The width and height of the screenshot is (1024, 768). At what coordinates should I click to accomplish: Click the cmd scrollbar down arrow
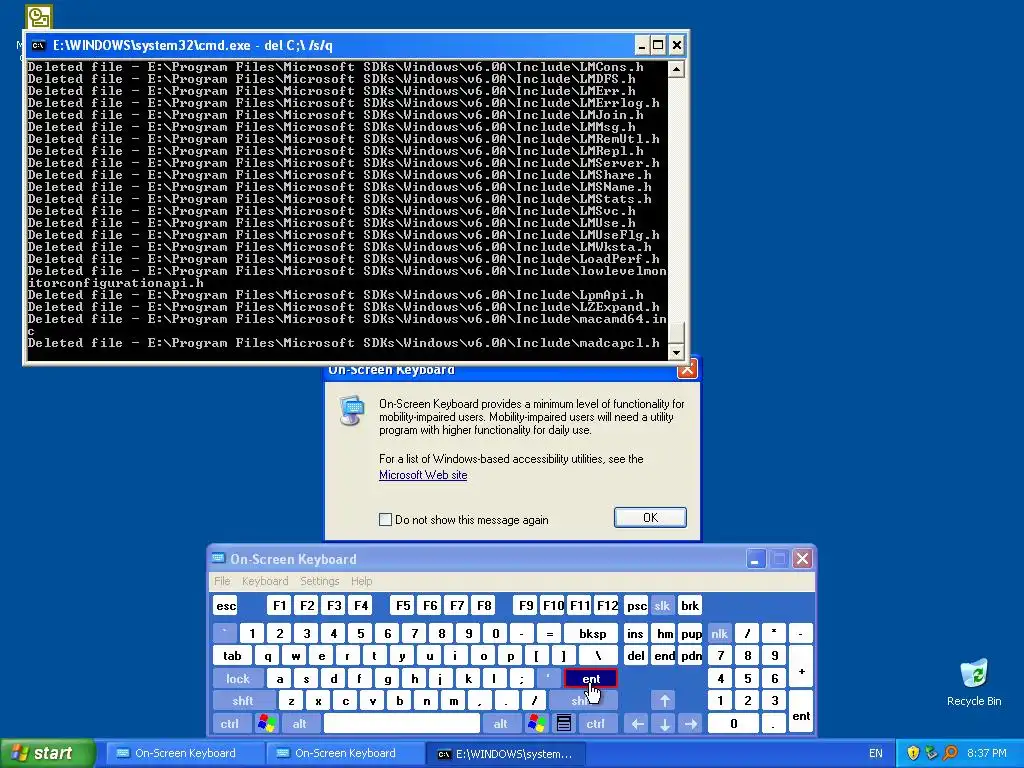click(x=676, y=352)
